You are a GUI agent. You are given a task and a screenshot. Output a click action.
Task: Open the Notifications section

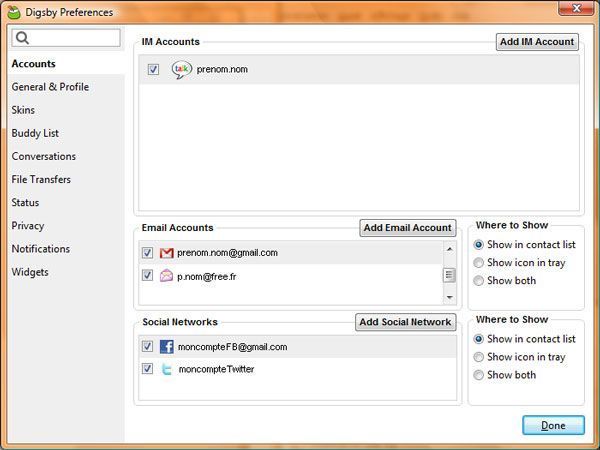pos(41,249)
